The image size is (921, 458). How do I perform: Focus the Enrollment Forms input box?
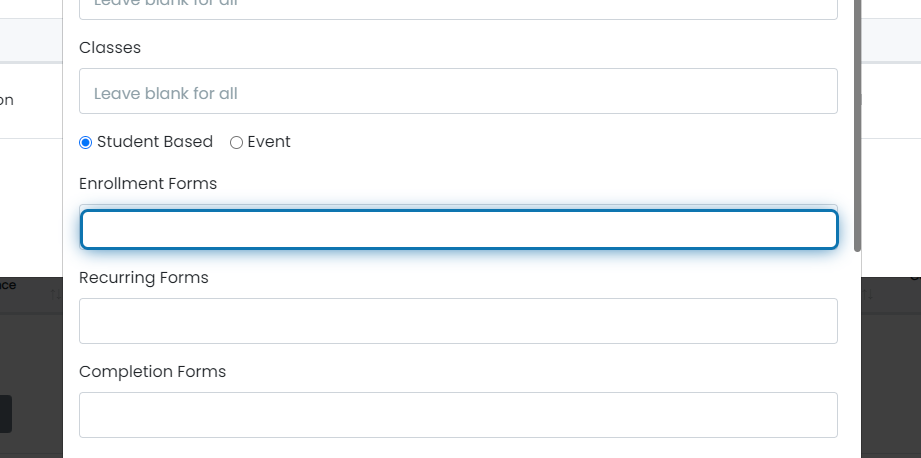459,229
